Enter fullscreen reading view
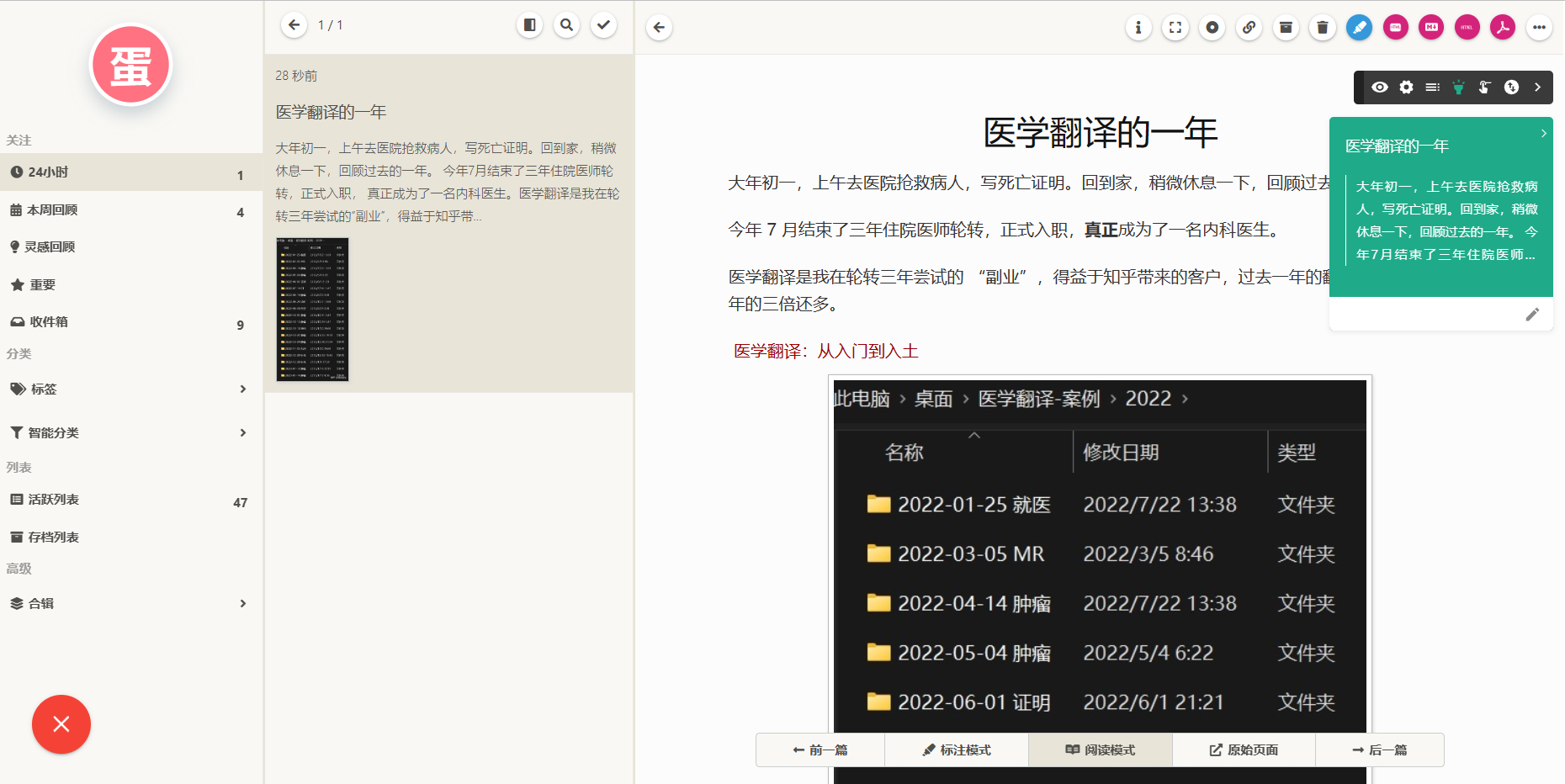 [1175, 27]
